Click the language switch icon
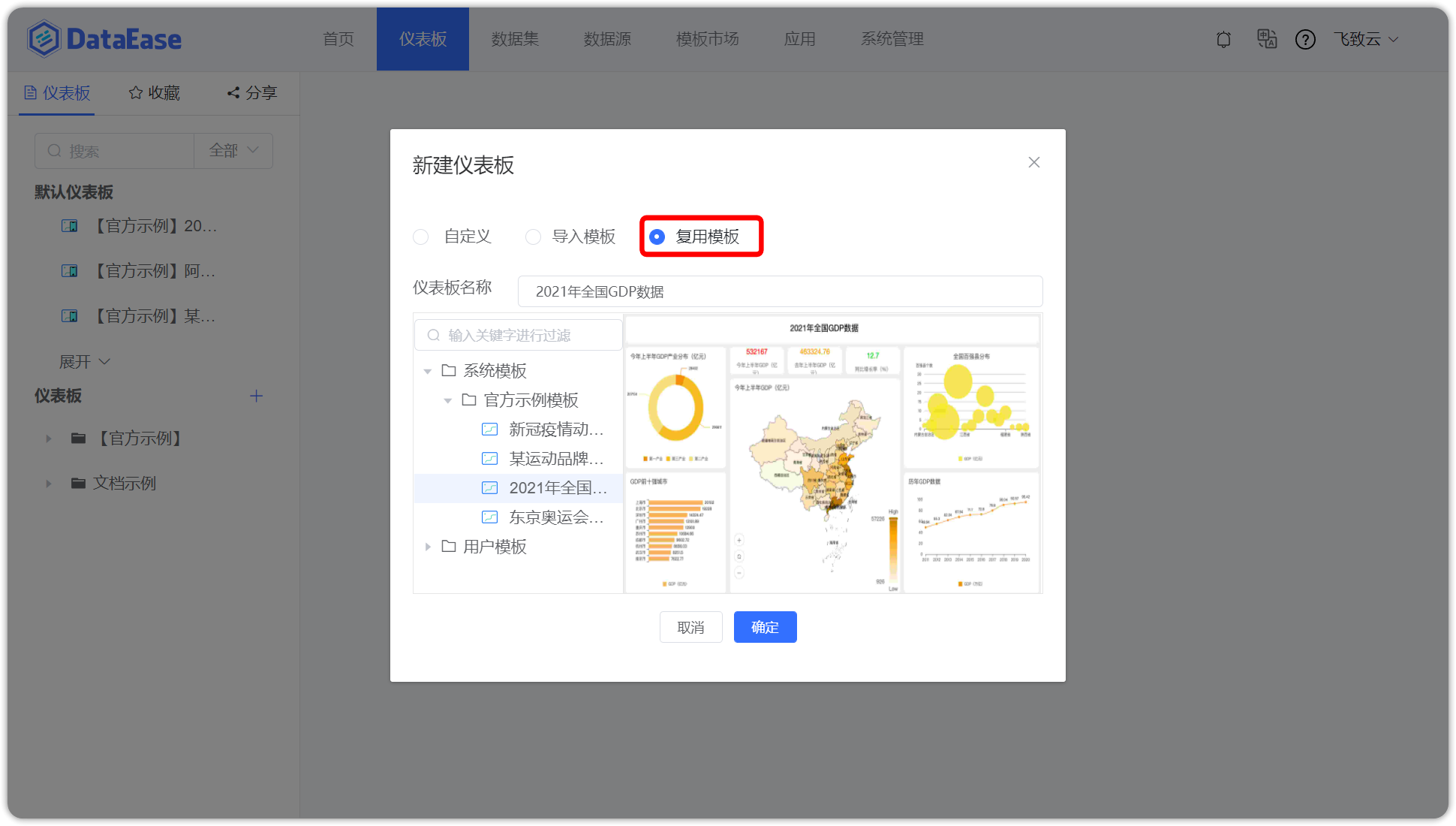 1267,39
